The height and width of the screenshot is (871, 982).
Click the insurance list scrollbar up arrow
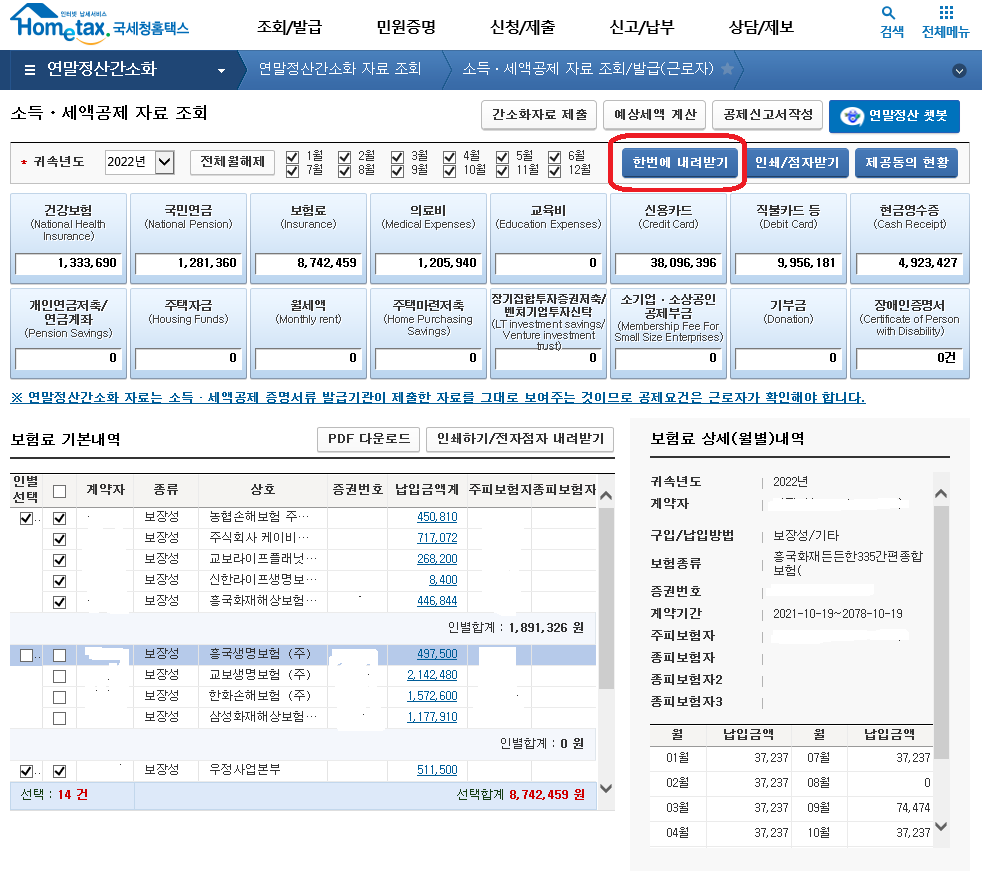606,496
